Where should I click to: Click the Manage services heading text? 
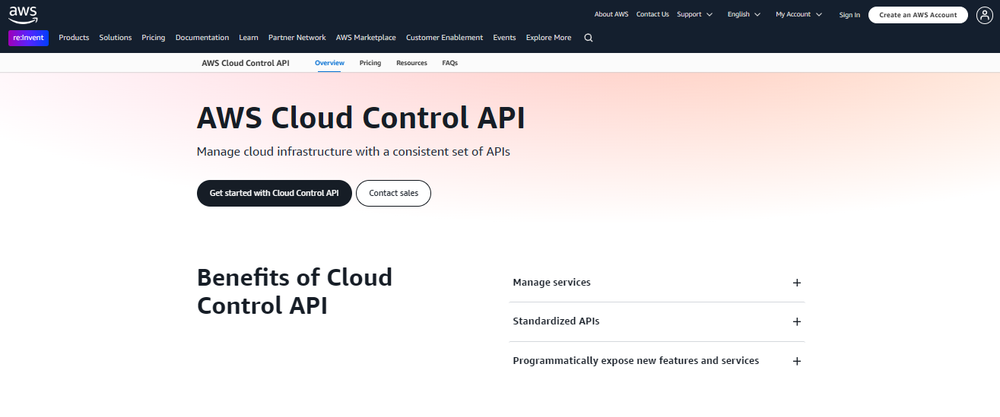click(x=552, y=282)
